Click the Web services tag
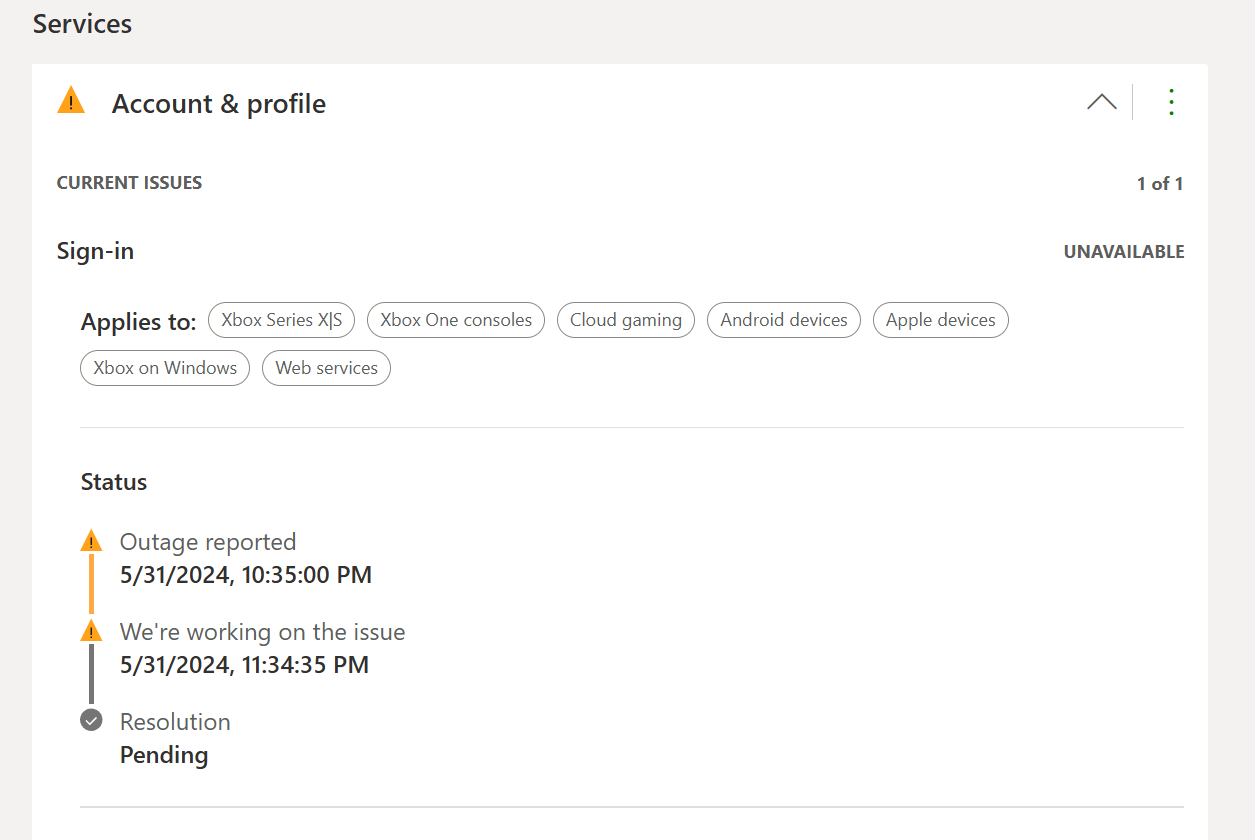Image resolution: width=1255 pixels, height=840 pixels. click(x=326, y=368)
